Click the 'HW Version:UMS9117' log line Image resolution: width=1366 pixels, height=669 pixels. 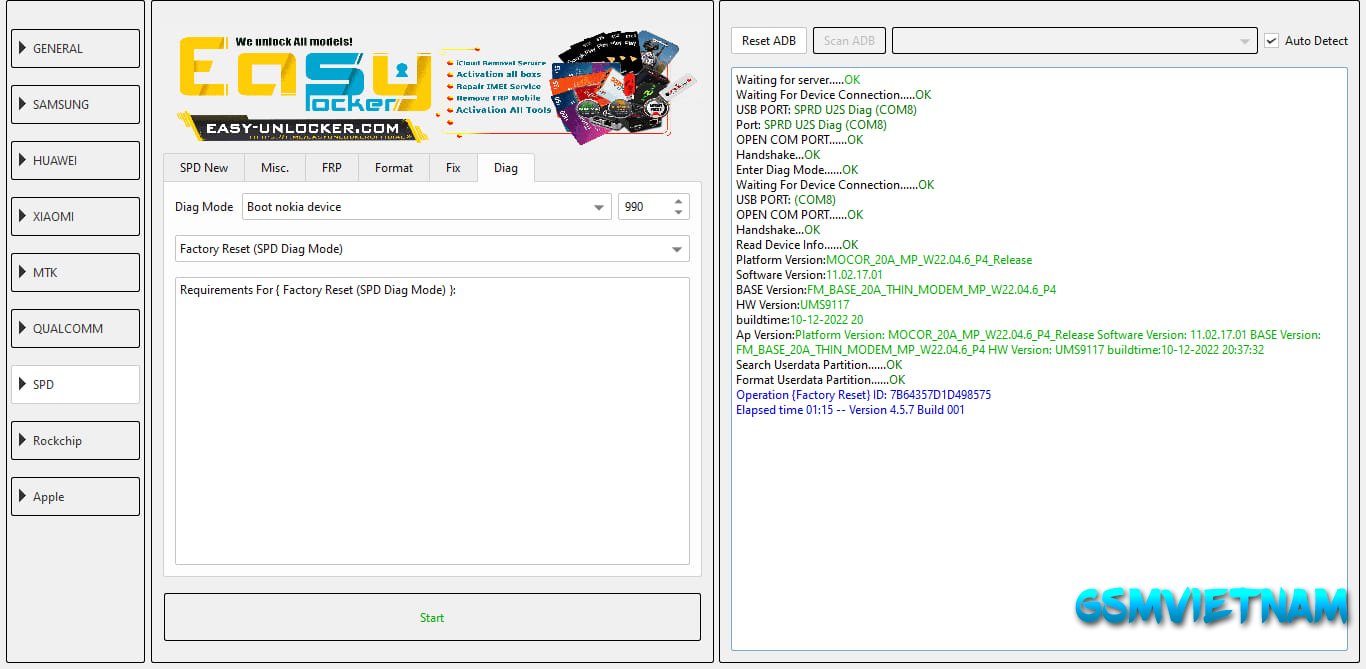(x=793, y=305)
